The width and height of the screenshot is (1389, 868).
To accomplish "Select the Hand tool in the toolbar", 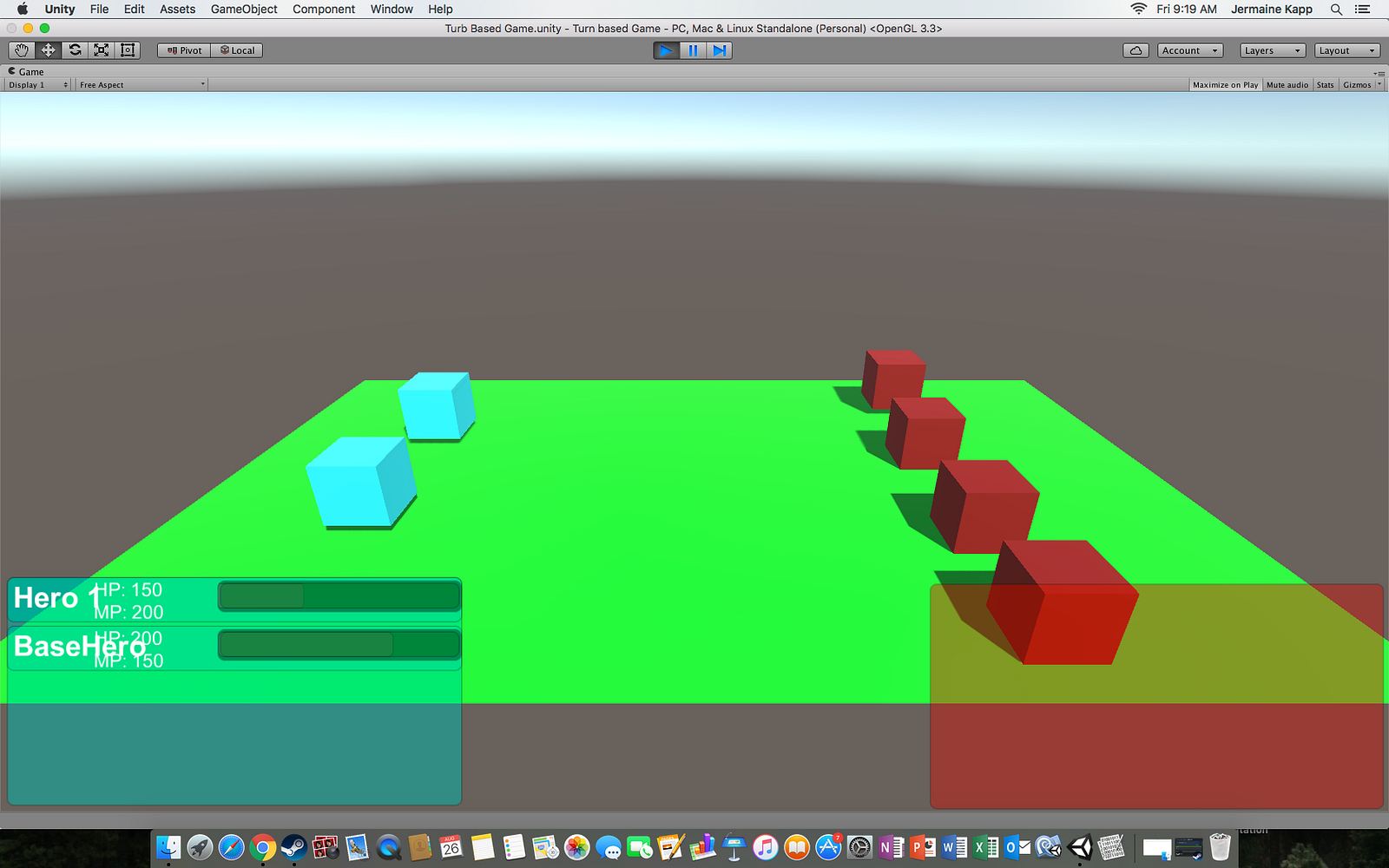I will [x=22, y=50].
